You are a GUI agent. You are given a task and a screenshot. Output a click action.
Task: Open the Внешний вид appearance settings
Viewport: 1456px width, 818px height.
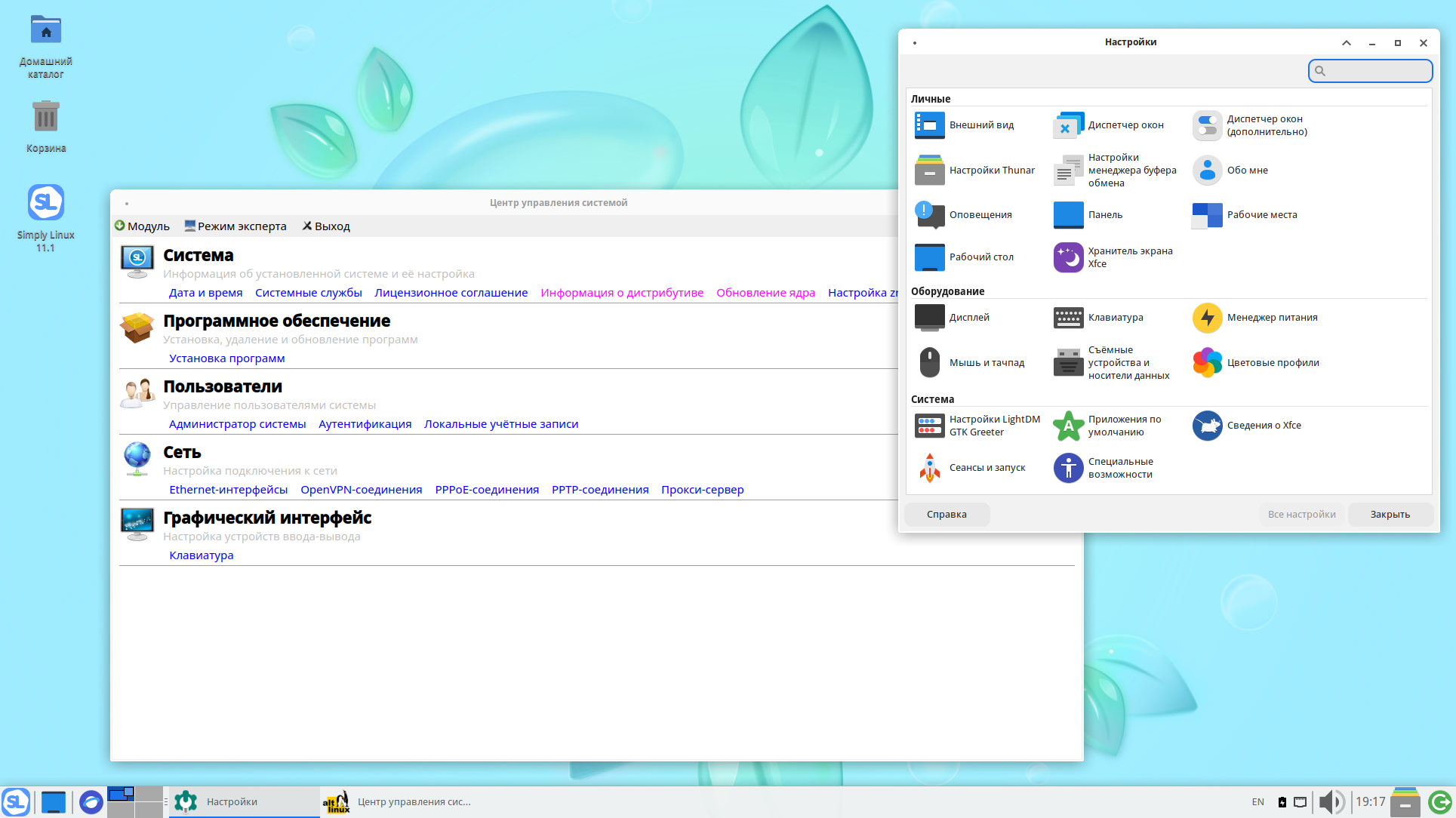coord(965,125)
